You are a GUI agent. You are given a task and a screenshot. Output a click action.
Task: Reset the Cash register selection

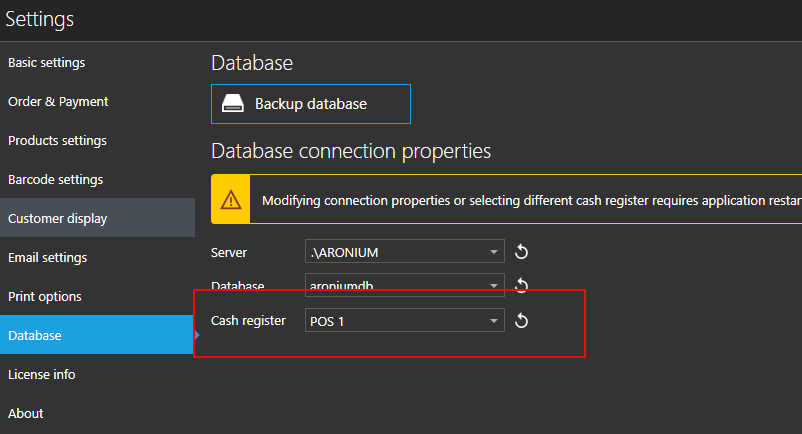click(x=521, y=321)
